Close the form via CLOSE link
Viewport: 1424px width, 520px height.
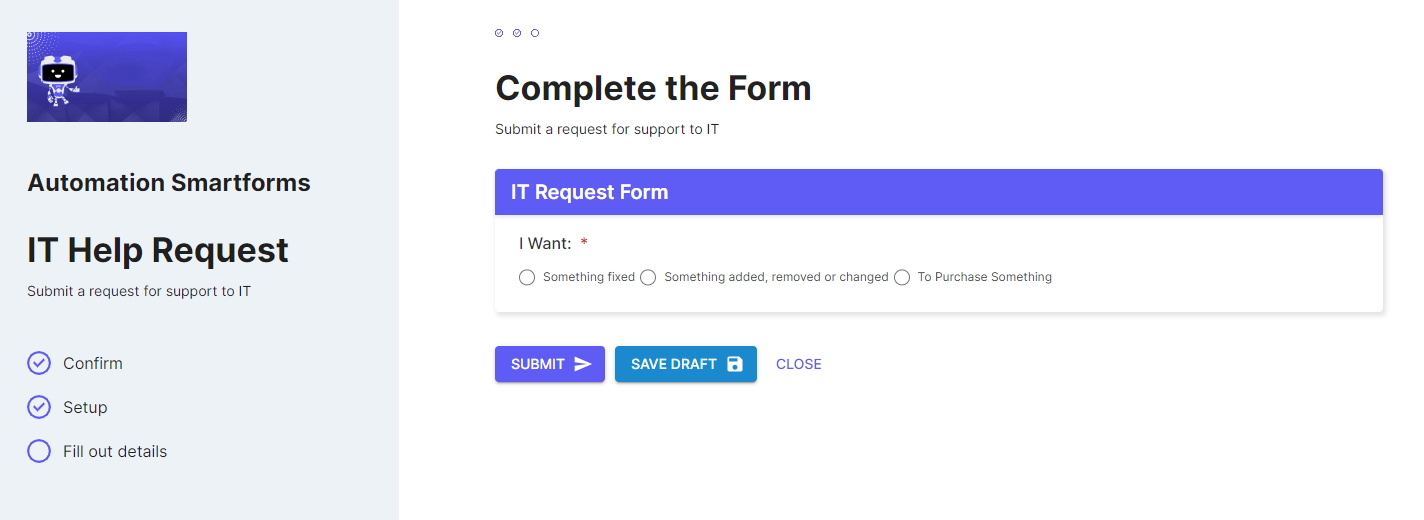[x=799, y=364]
